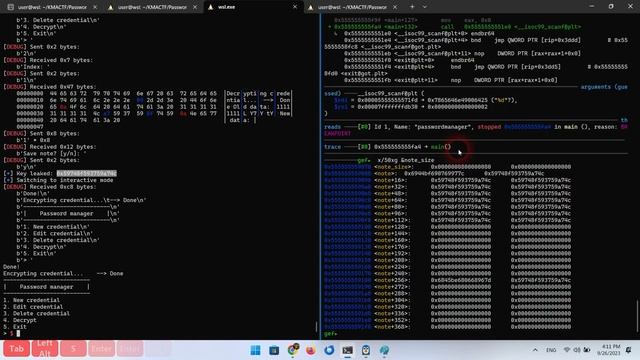Click the <note_size> memory row label
This screenshot has height=360, width=640.
click(394, 167)
